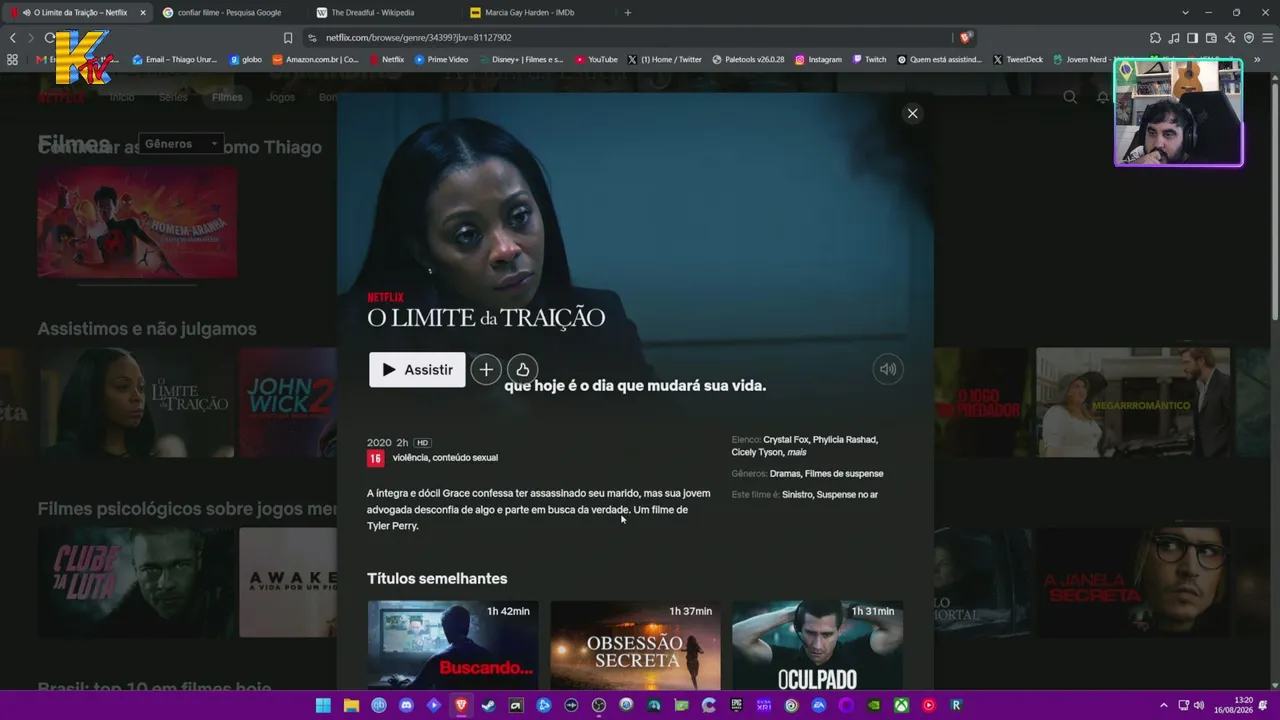1280x720 pixels.
Task: Toggle the browser sidebar panel
Action: tap(1192, 38)
